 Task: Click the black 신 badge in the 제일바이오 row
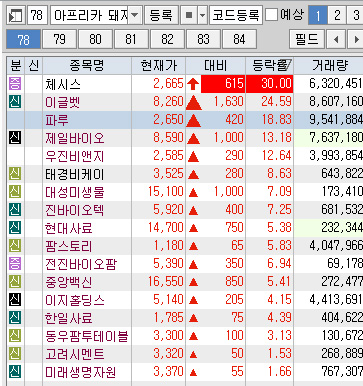click(x=15, y=137)
